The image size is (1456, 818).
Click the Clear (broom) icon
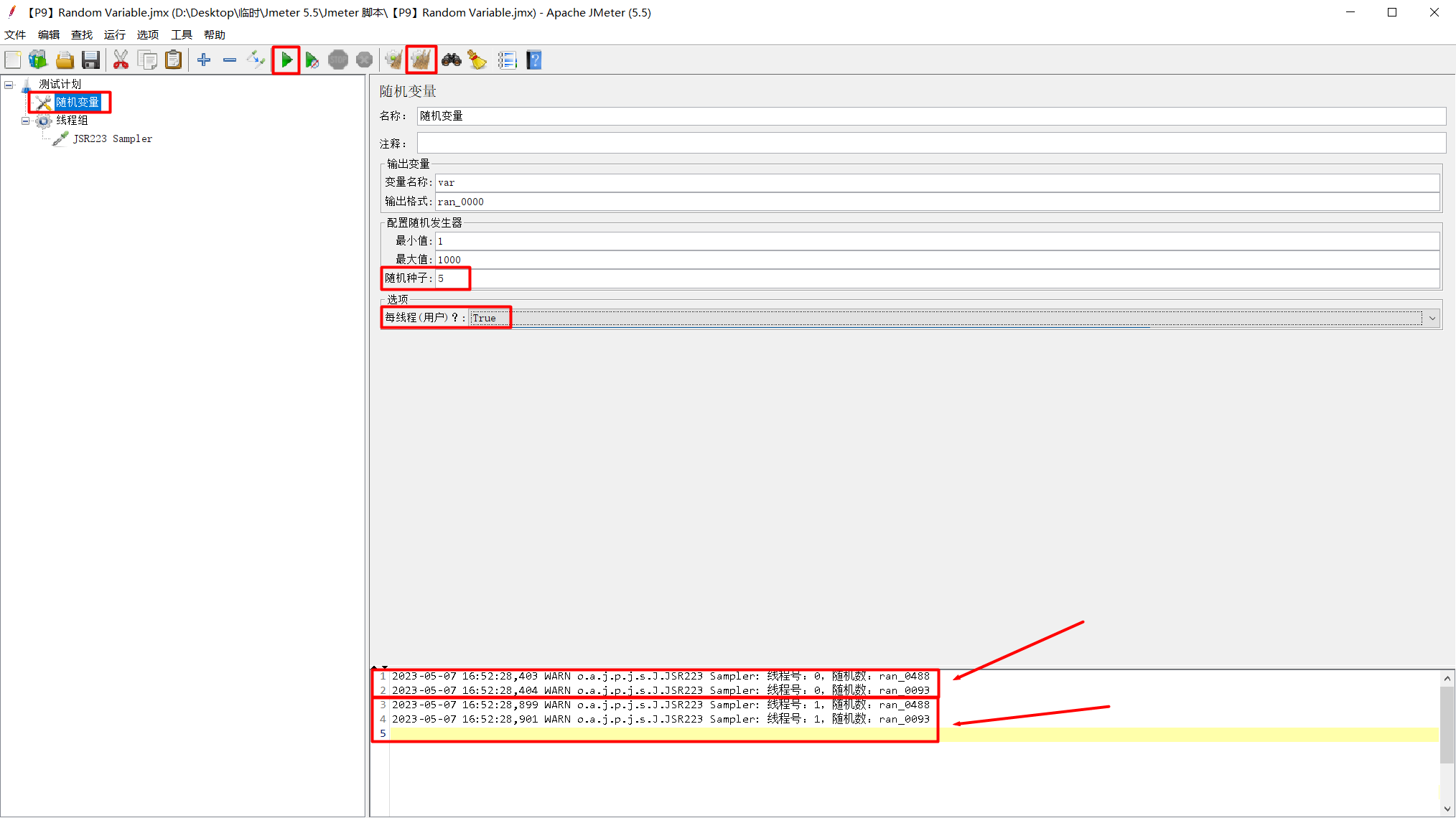(x=477, y=60)
